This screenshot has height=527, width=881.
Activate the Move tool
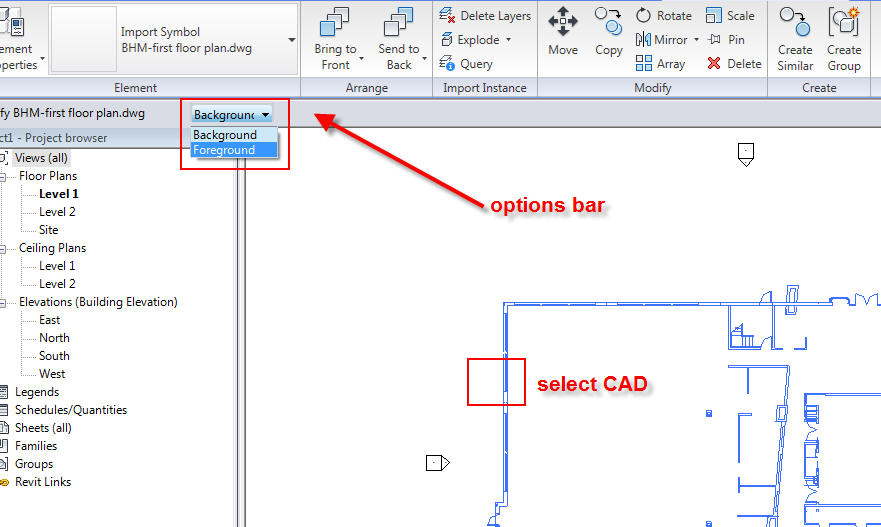[x=563, y=31]
